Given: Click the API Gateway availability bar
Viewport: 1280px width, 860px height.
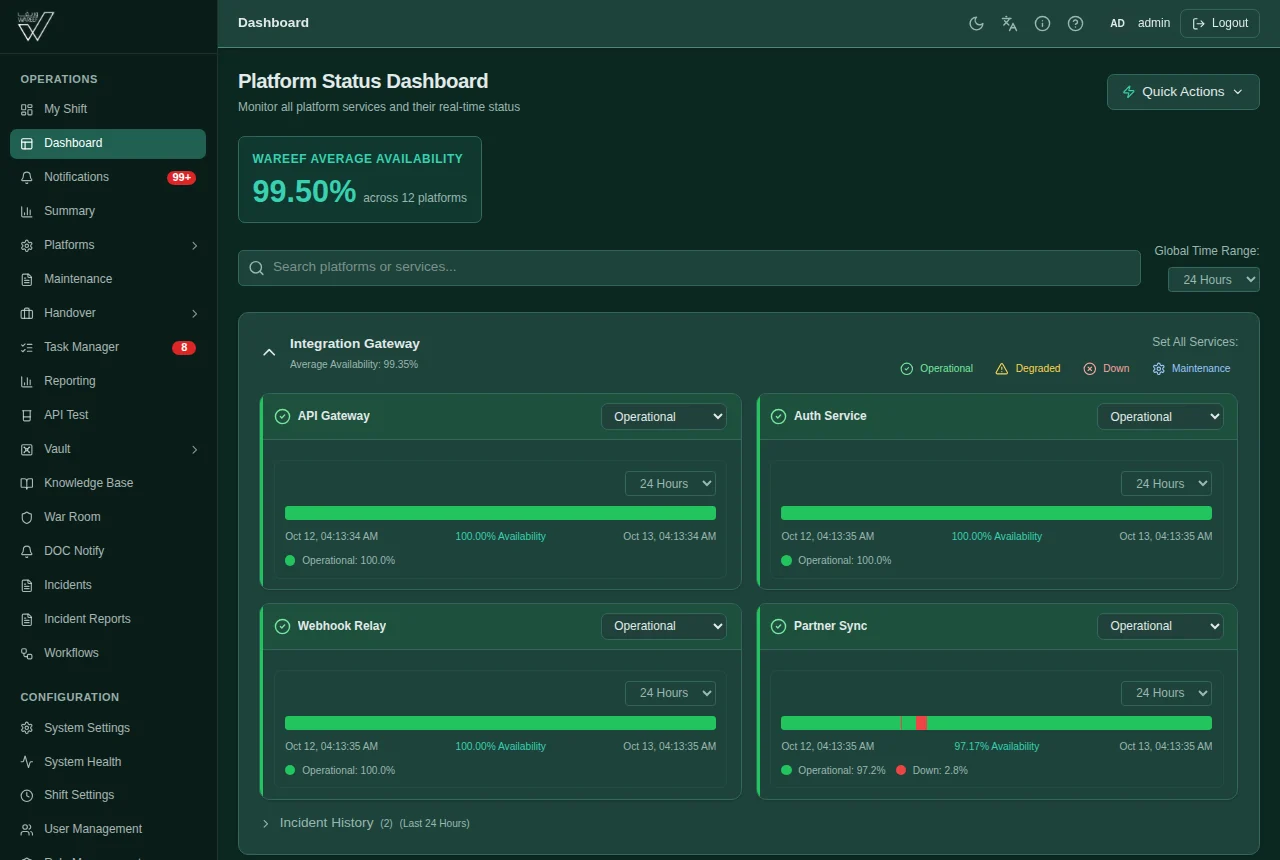Looking at the screenshot, I should (500, 513).
